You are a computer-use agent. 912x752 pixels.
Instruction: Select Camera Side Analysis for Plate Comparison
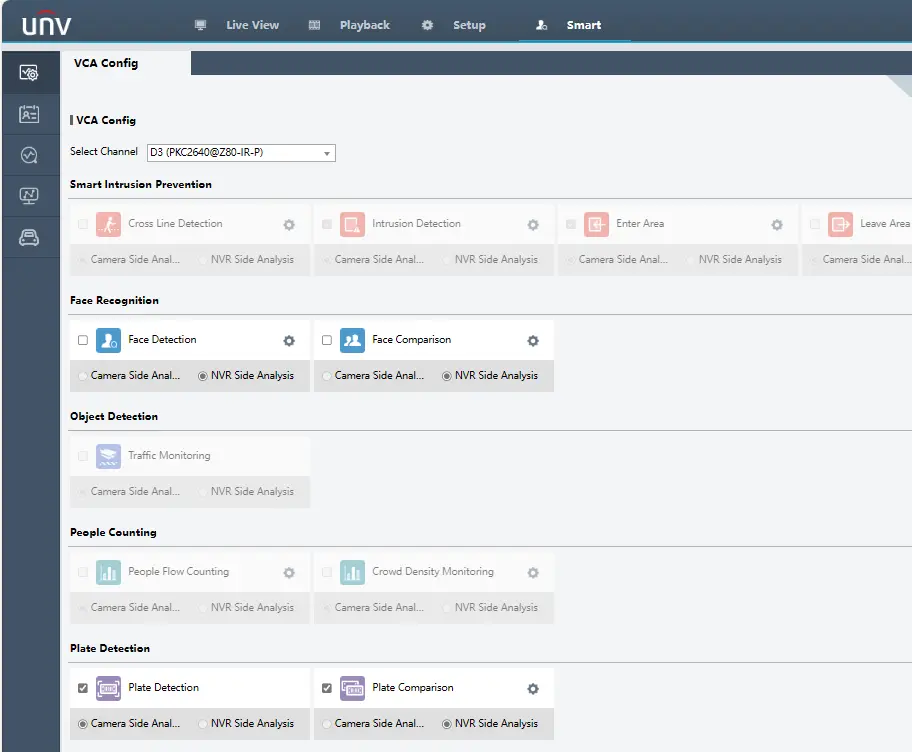[x=327, y=724]
